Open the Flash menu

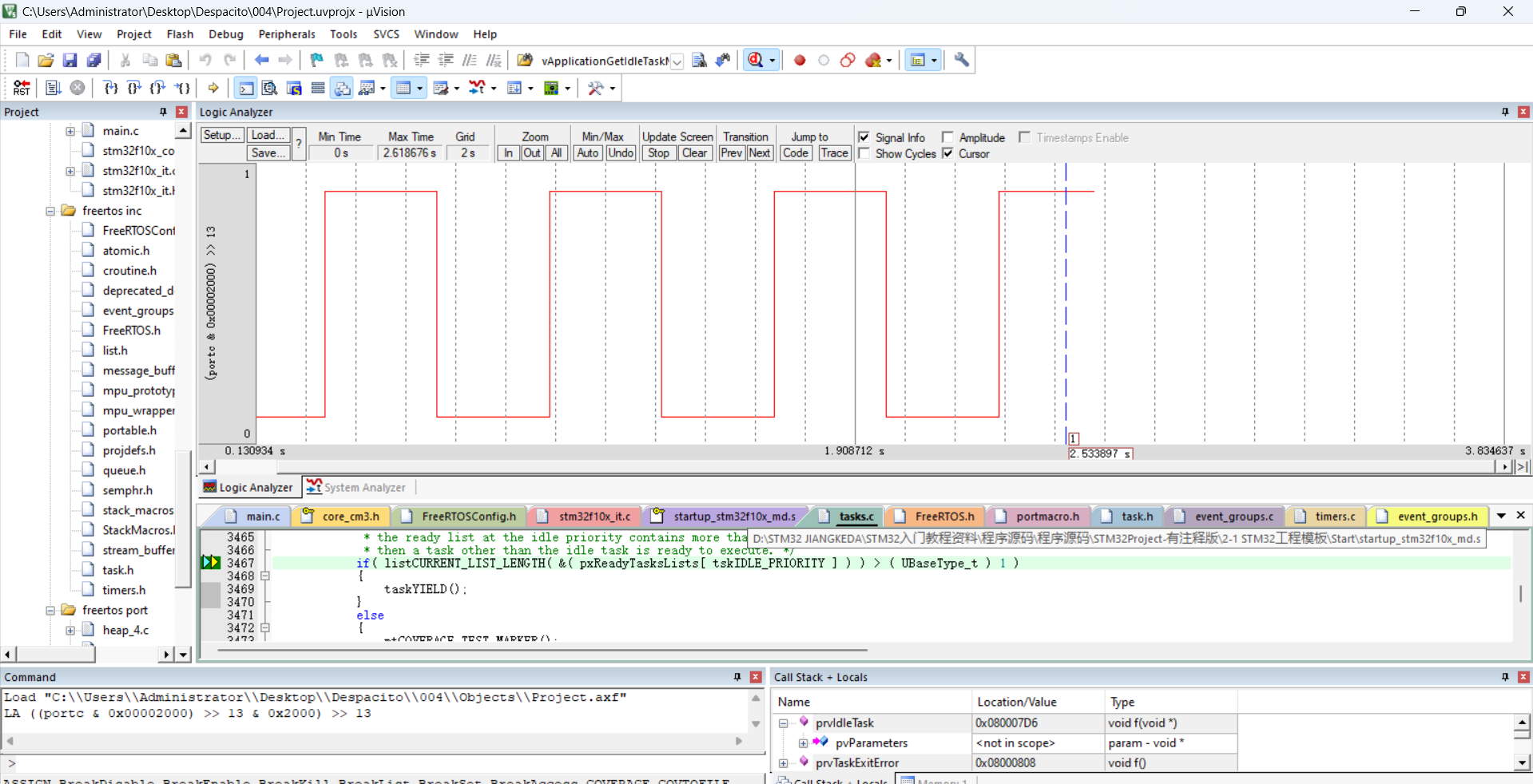click(180, 34)
